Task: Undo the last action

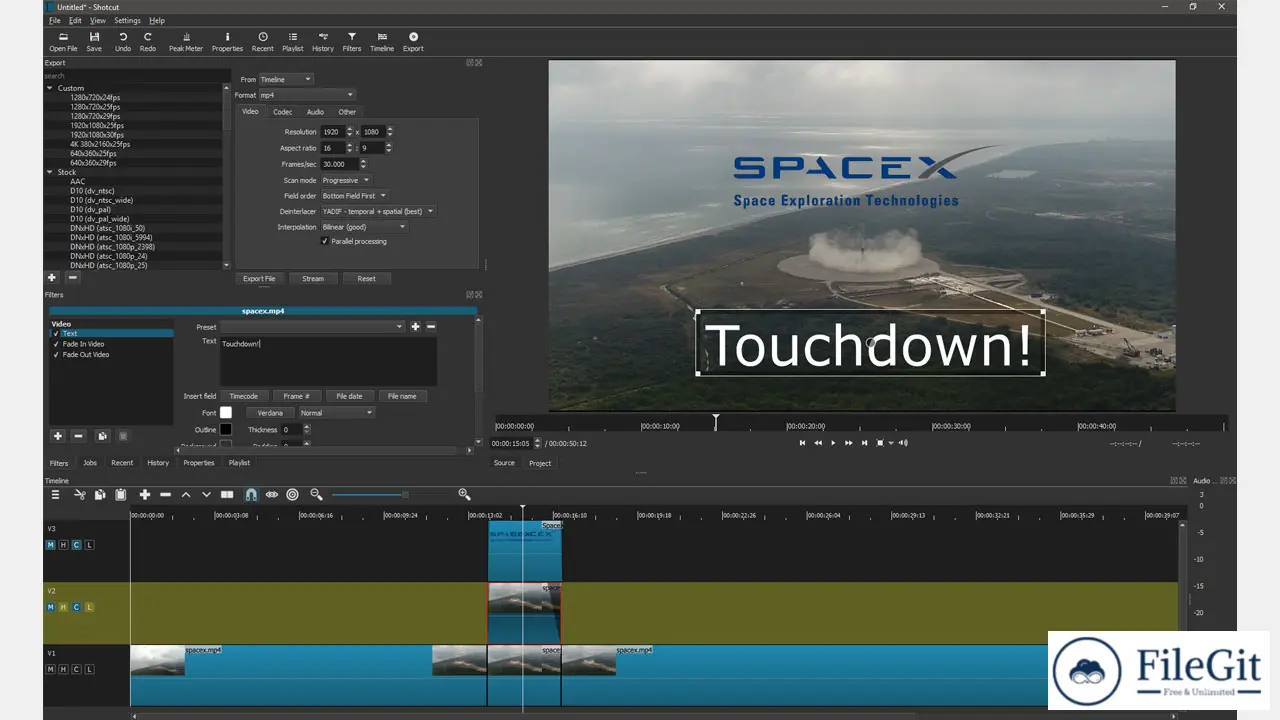Action: [123, 42]
